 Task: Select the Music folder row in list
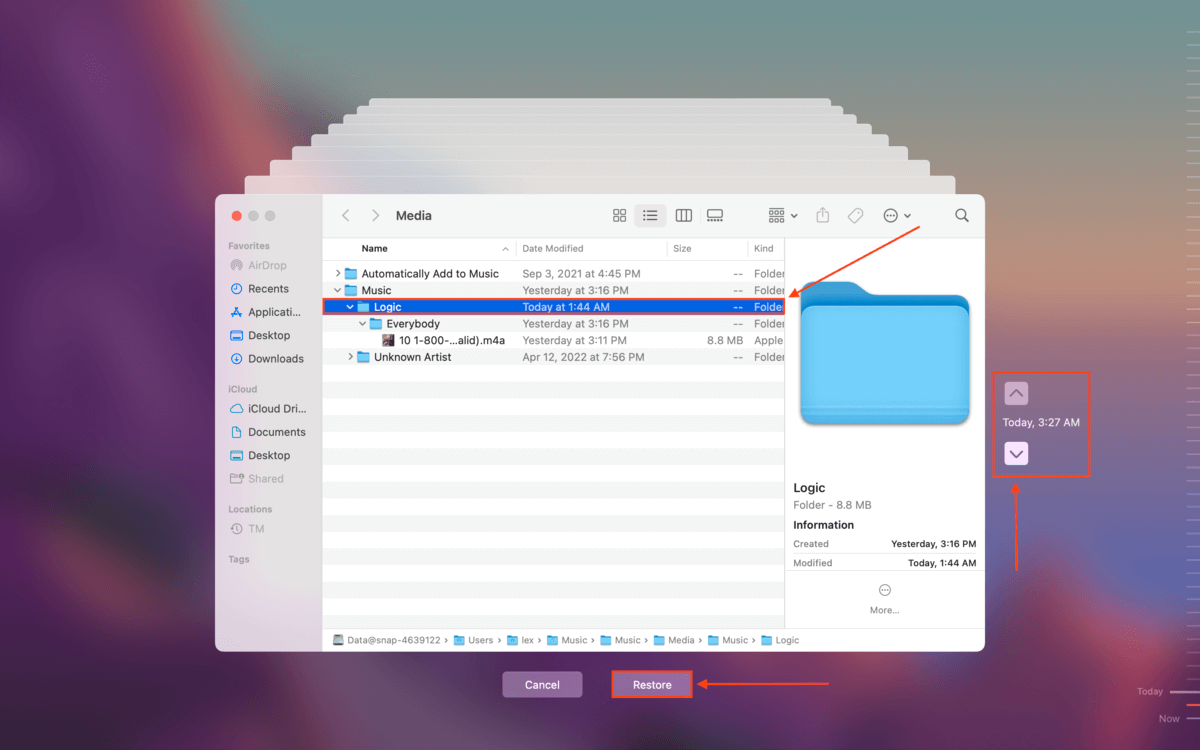[x=554, y=290]
